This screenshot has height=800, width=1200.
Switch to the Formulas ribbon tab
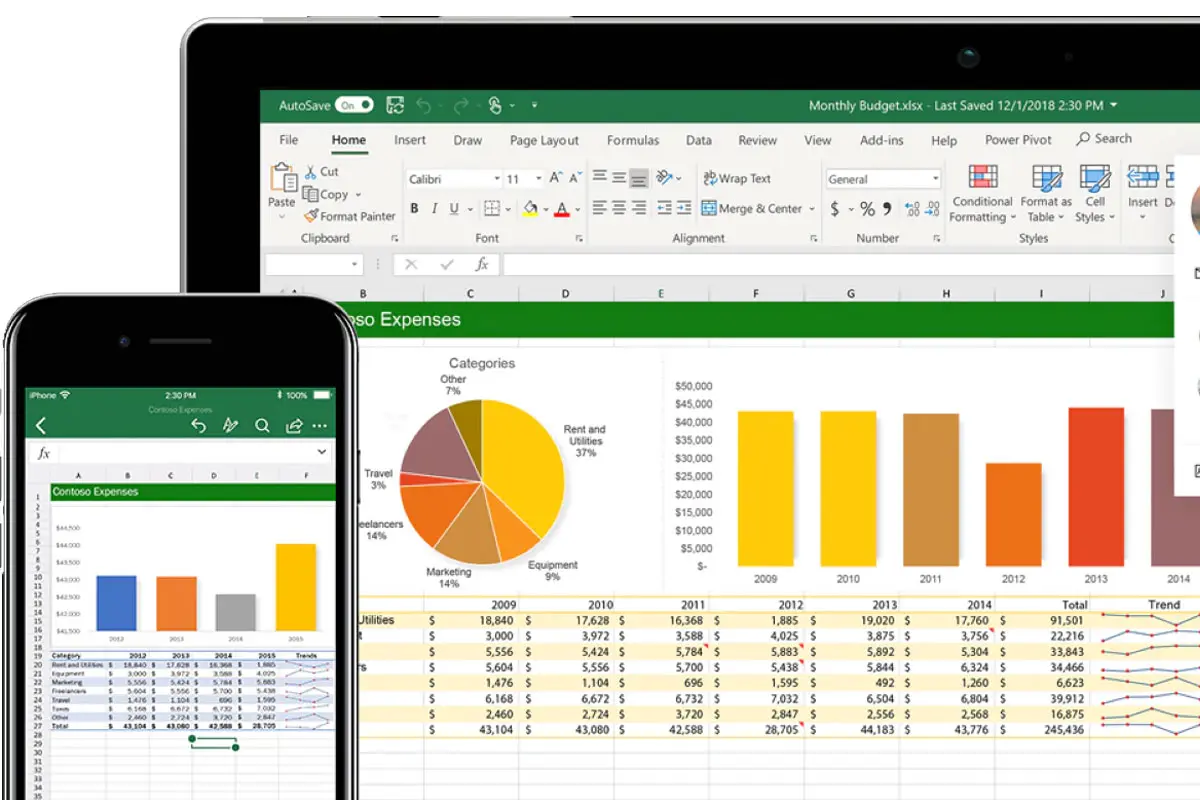click(x=632, y=141)
